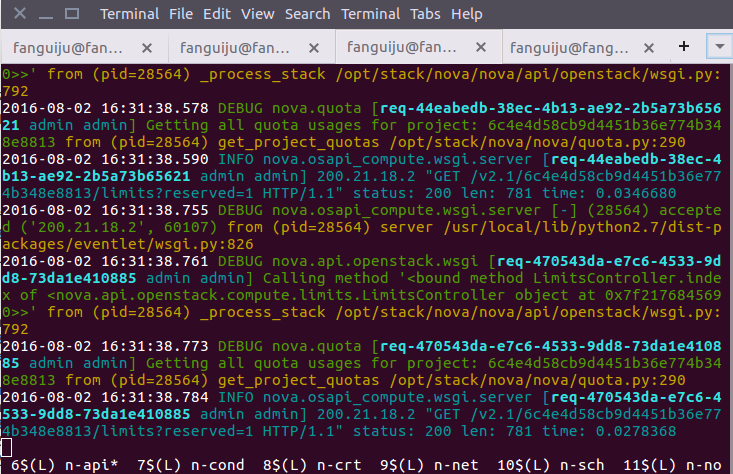
Task: Click the 10$(L) n-sch screen window entry
Action: pos(551,465)
